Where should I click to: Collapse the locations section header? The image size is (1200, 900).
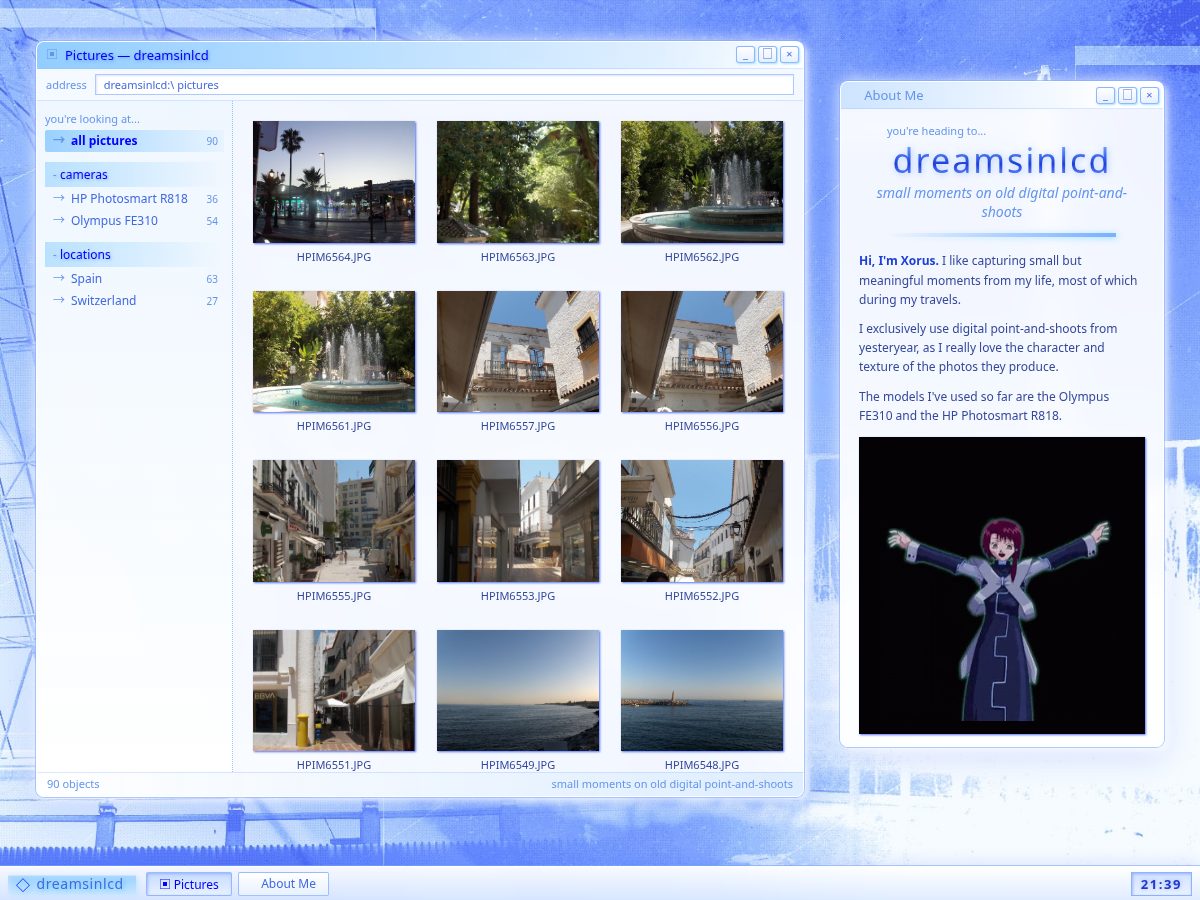point(134,255)
